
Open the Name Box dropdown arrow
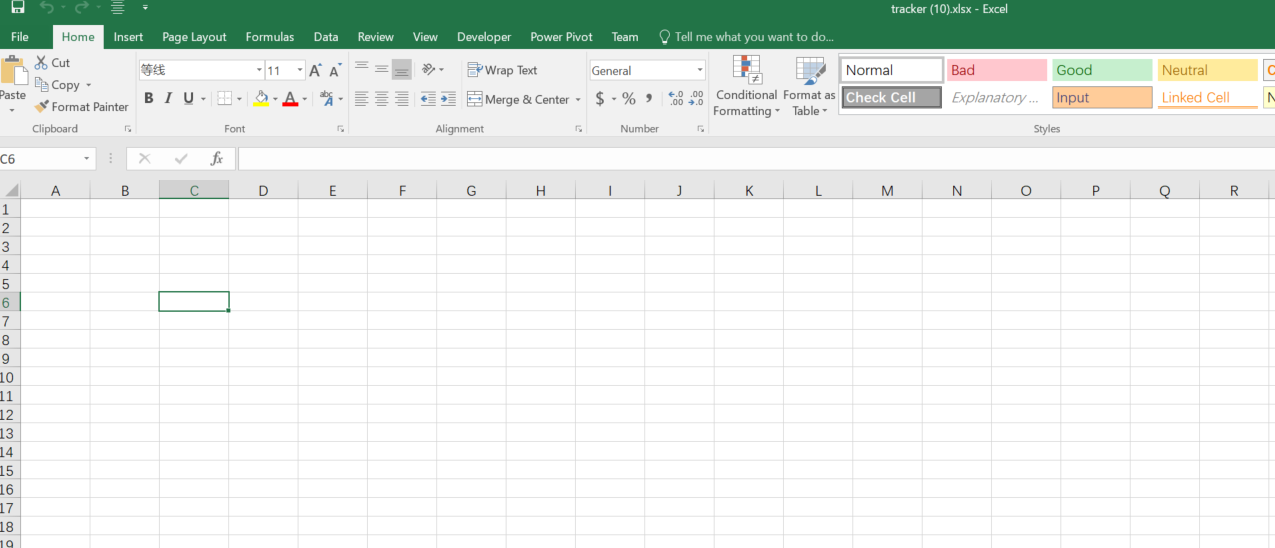pyautogui.click(x=87, y=158)
